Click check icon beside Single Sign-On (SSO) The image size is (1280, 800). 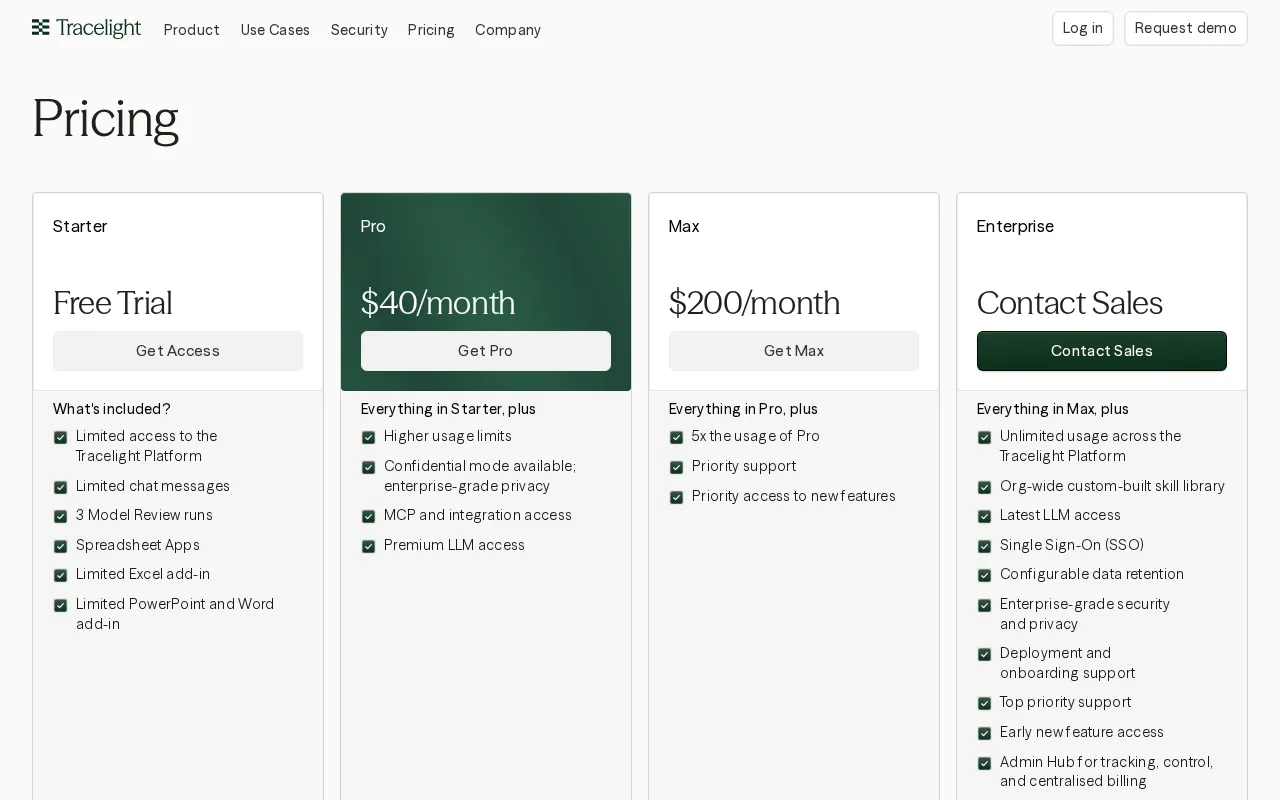pyautogui.click(x=984, y=546)
